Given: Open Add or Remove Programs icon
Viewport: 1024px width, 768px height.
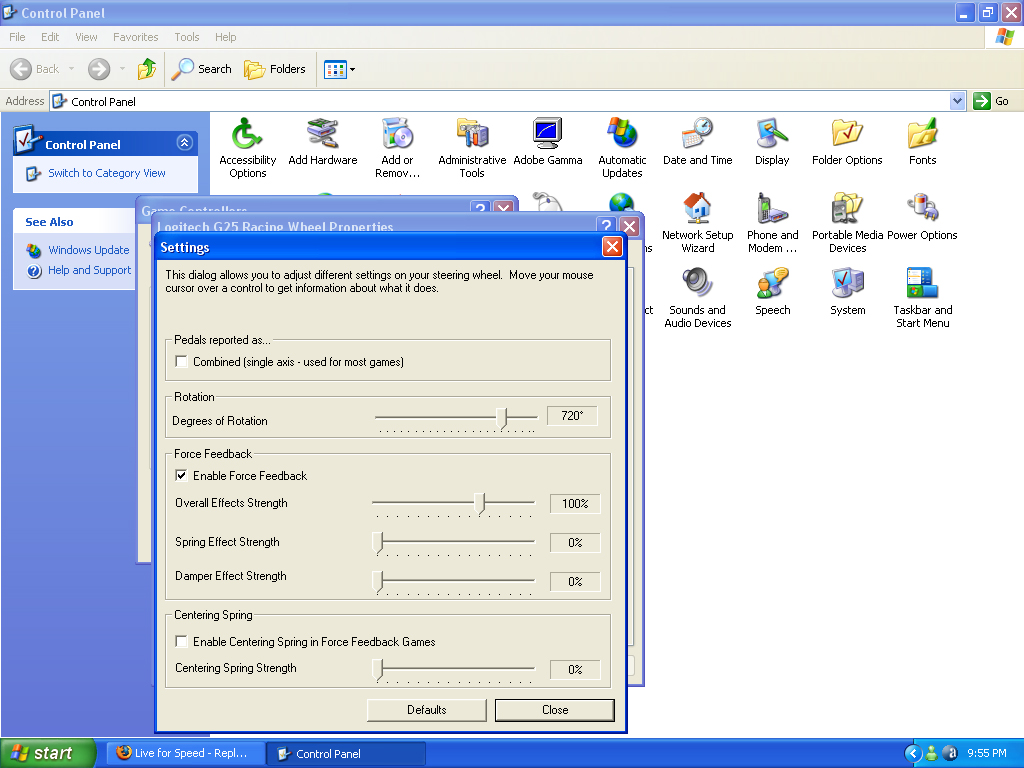Looking at the screenshot, I should (x=397, y=148).
